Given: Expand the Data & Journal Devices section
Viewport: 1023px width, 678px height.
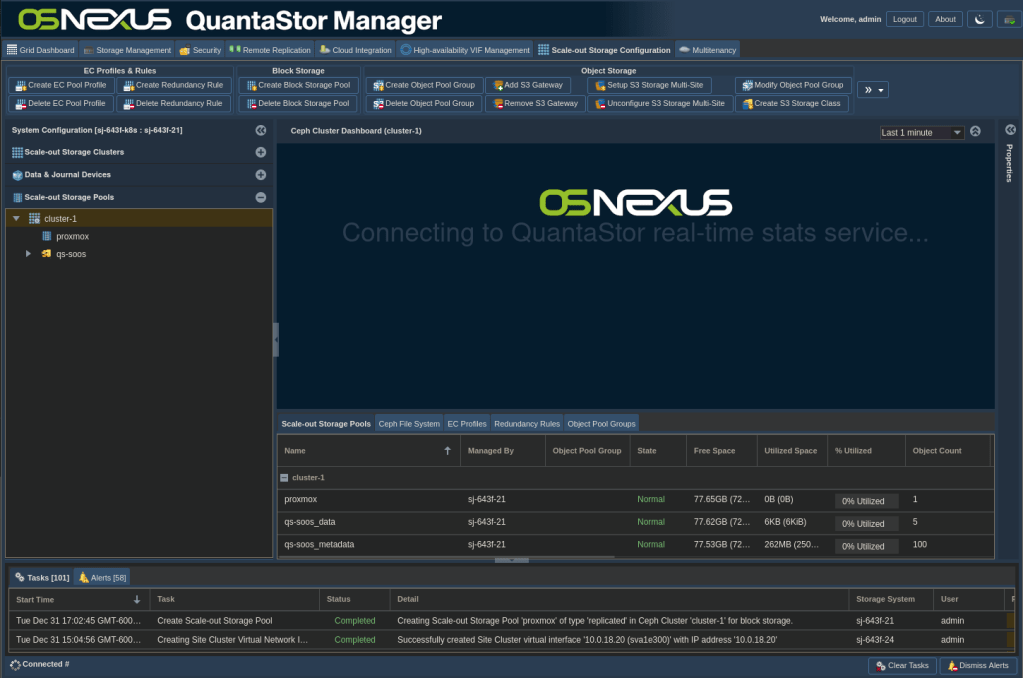Looking at the screenshot, I should 261,175.
